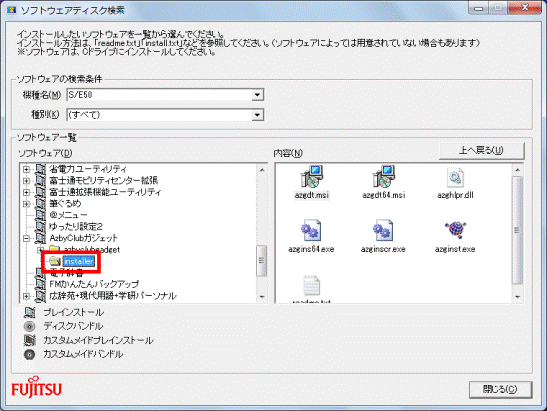Click contents pane scrollbar up arrow
547x411 pixels.
517,170
